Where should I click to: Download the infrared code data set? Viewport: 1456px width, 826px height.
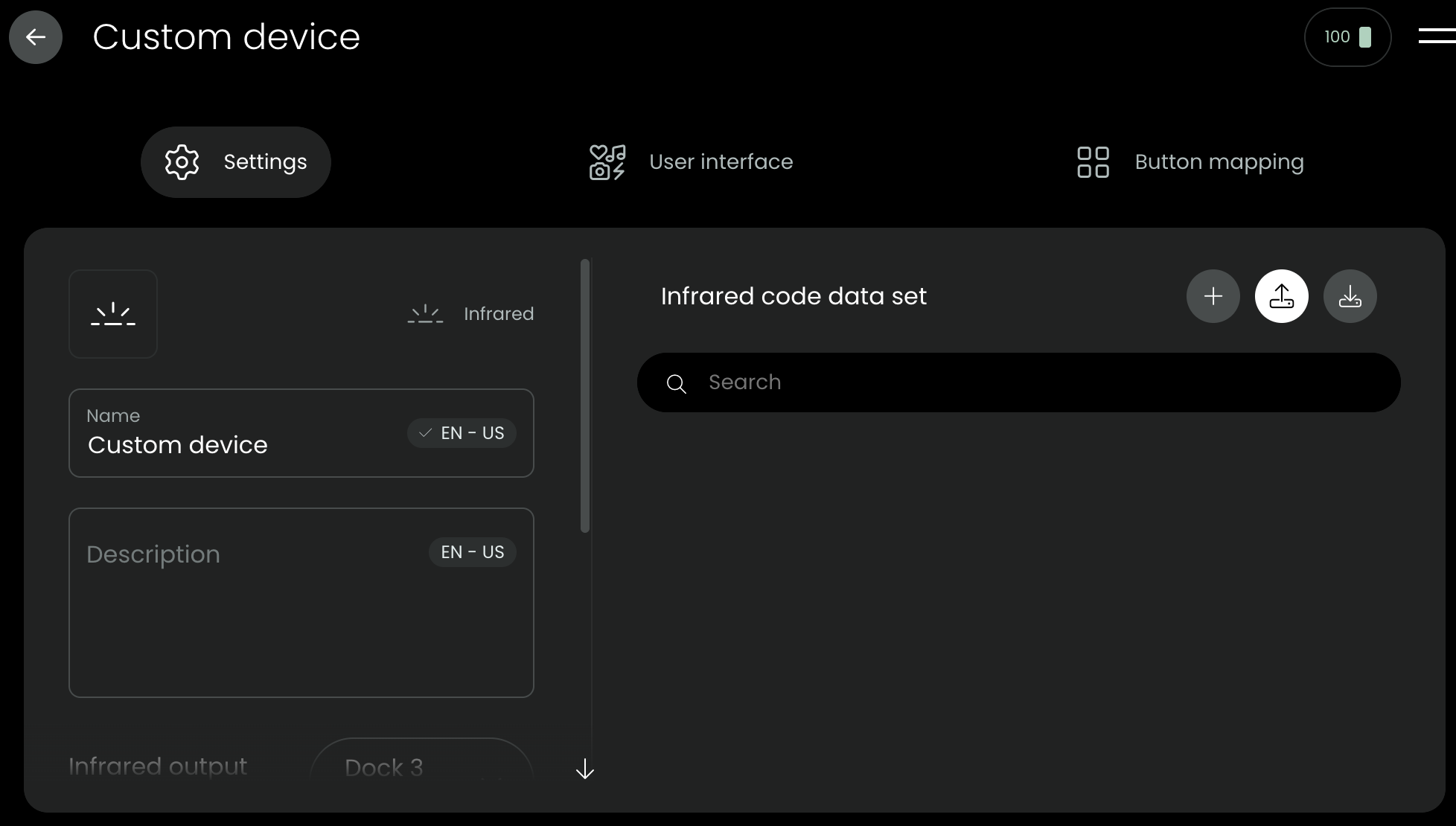[x=1350, y=296]
